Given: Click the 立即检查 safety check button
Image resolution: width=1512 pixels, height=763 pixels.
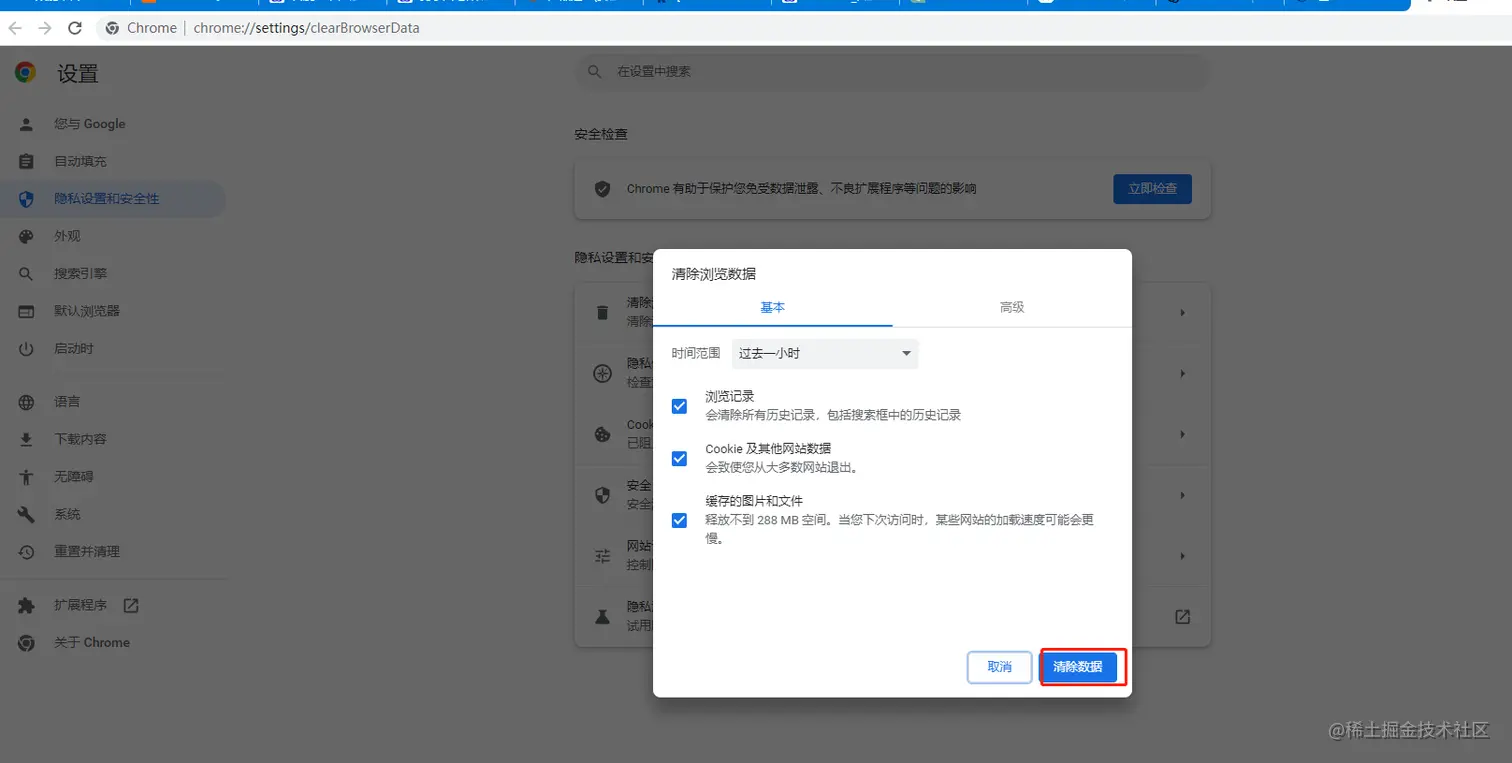Looking at the screenshot, I should click(1151, 188).
